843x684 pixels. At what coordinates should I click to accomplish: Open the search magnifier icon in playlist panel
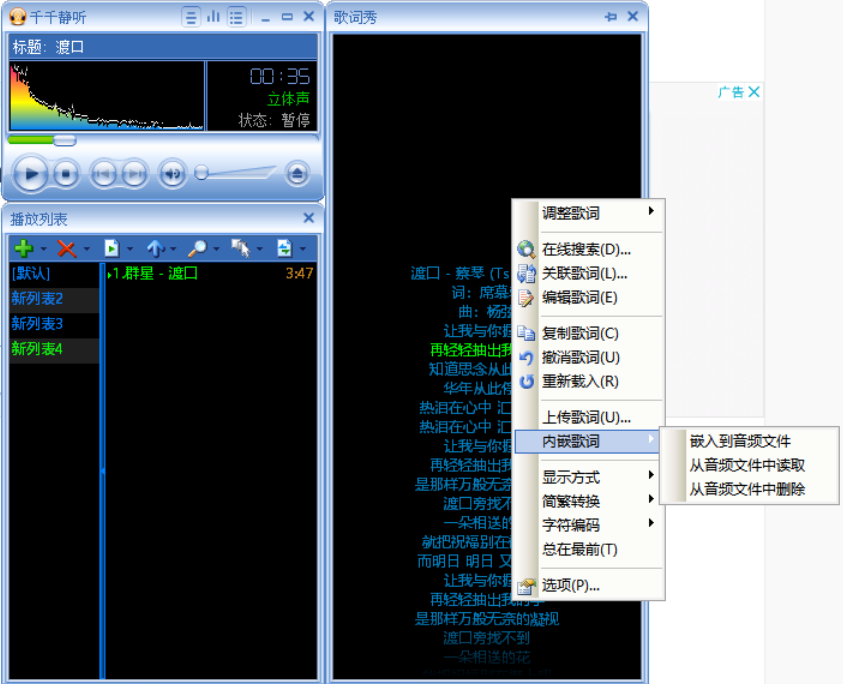click(x=198, y=247)
